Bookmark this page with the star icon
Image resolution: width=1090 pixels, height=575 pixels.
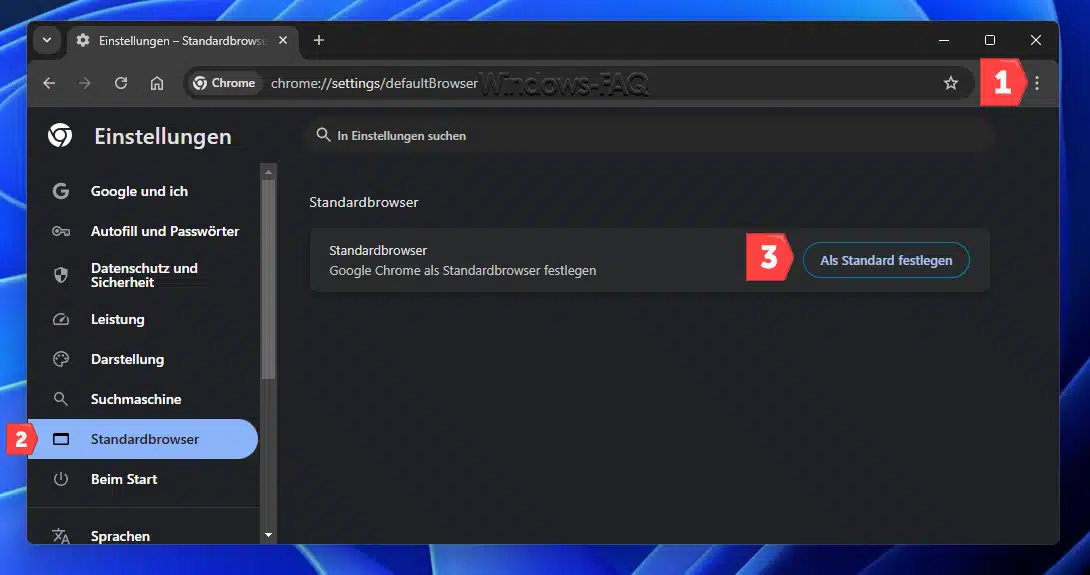[x=950, y=83]
